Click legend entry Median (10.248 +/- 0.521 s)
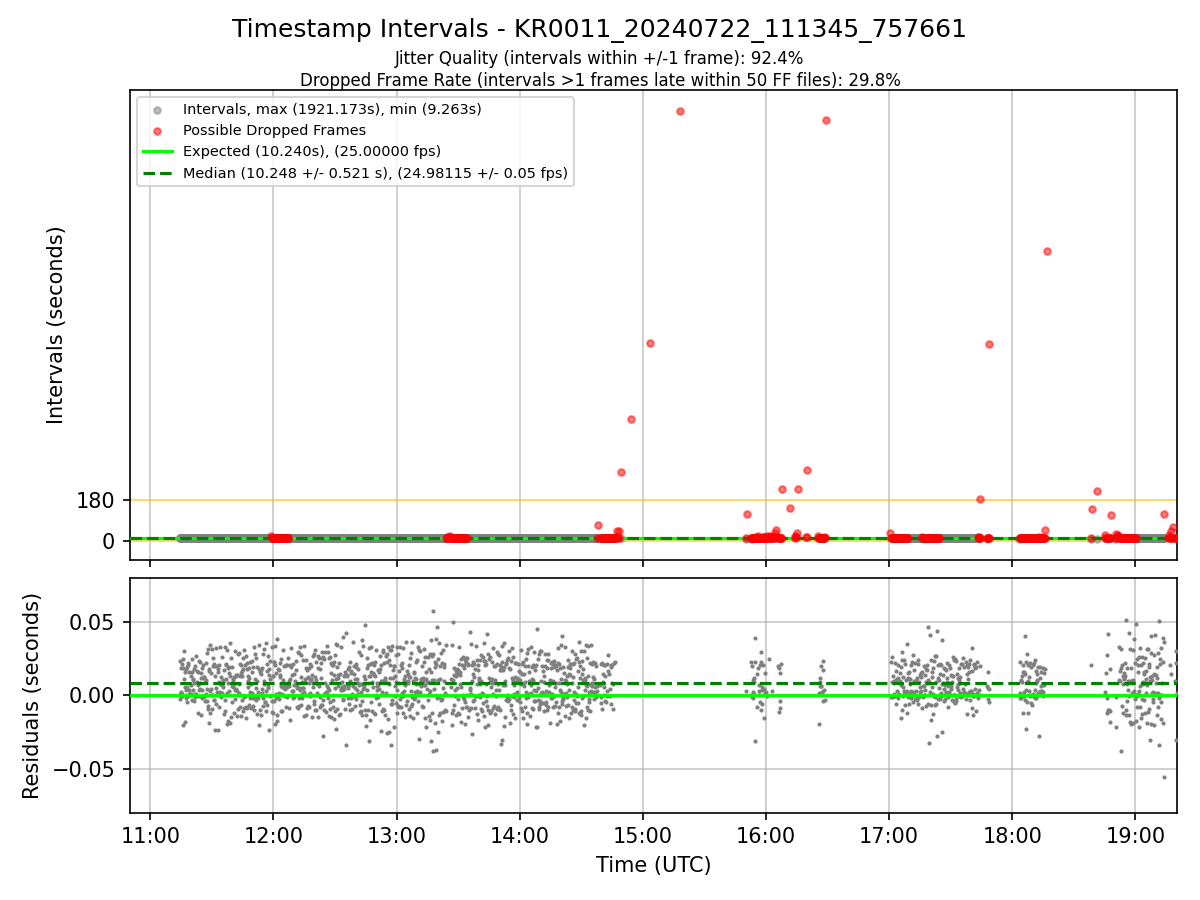 coord(375,173)
